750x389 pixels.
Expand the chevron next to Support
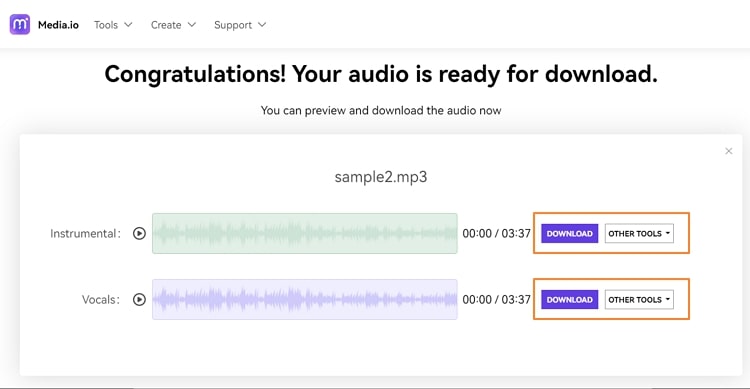pos(262,24)
